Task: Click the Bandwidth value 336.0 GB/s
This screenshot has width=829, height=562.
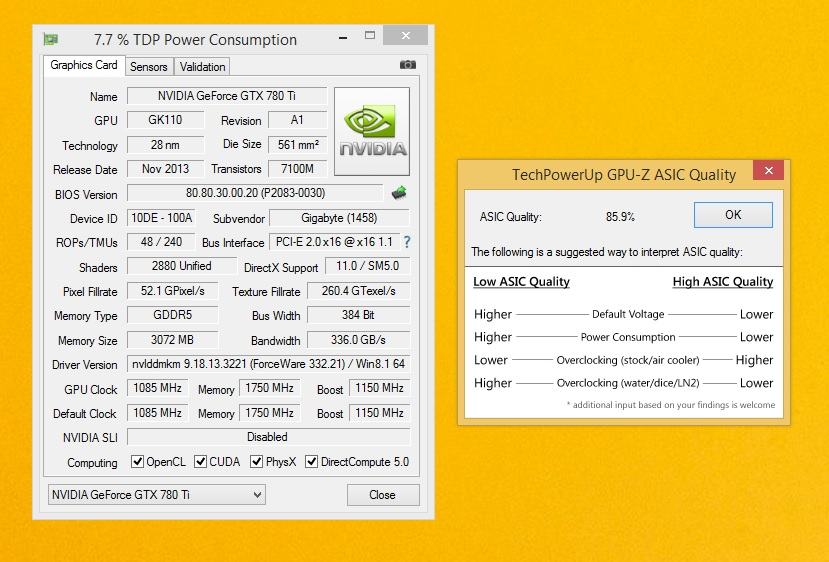Action: coord(358,339)
